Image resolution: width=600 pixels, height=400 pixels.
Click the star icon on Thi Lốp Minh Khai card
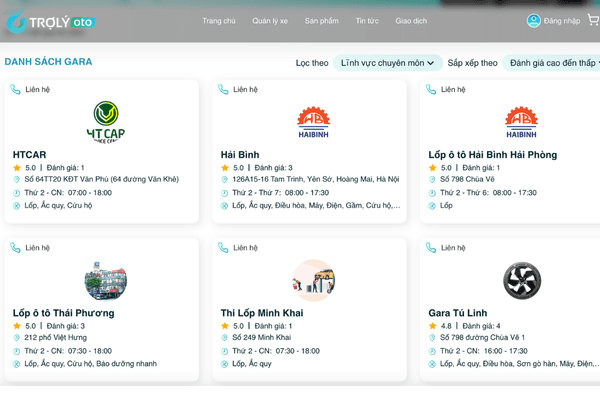(x=225, y=326)
